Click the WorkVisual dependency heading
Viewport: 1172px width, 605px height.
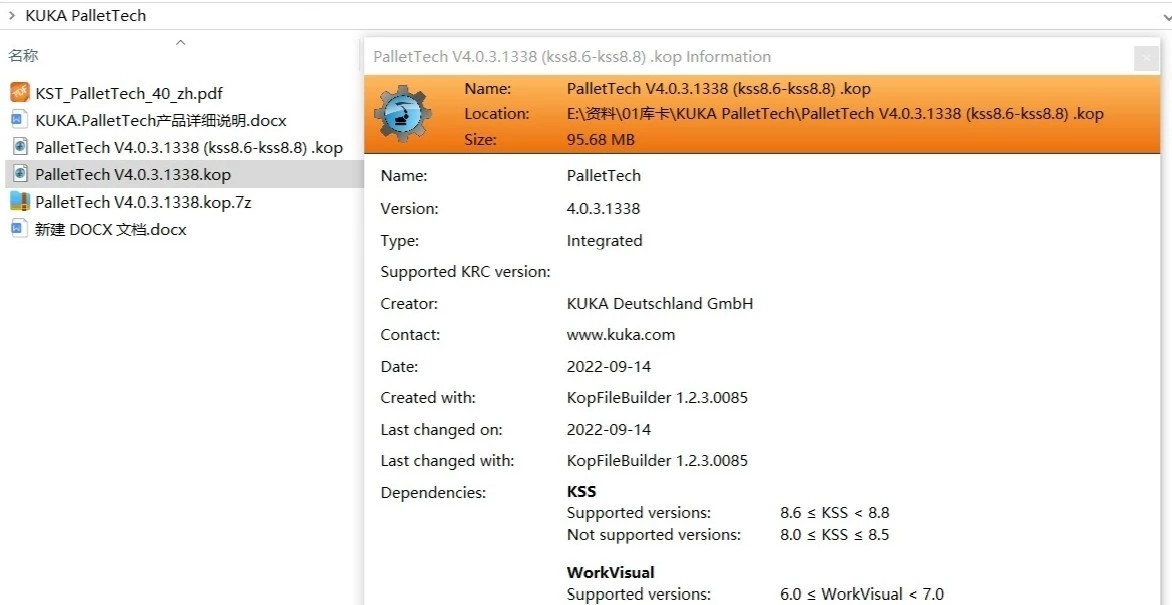pyautogui.click(x=610, y=572)
